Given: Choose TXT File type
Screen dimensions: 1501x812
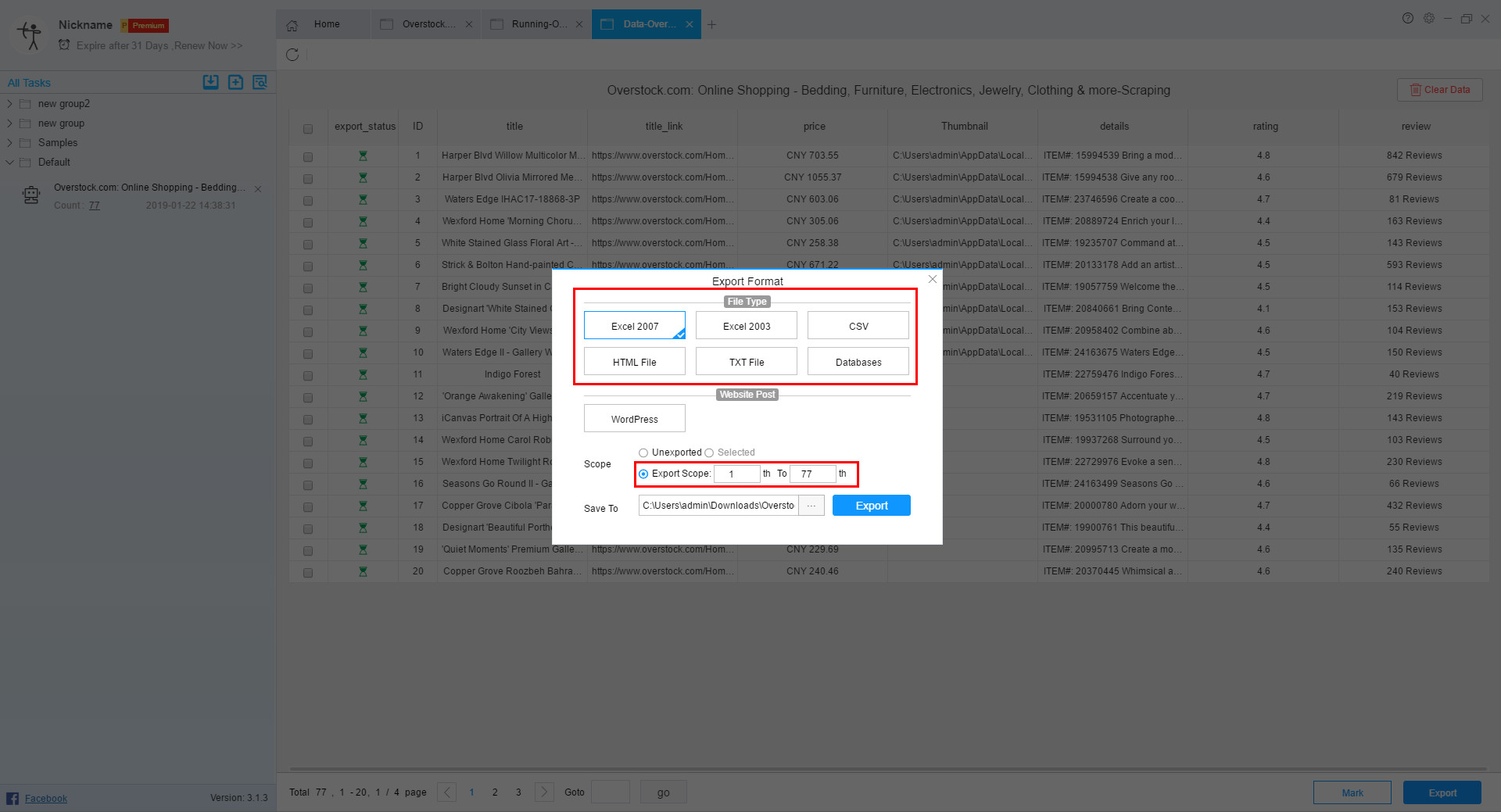Looking at the screenshot, I should (x=747, y=362).
